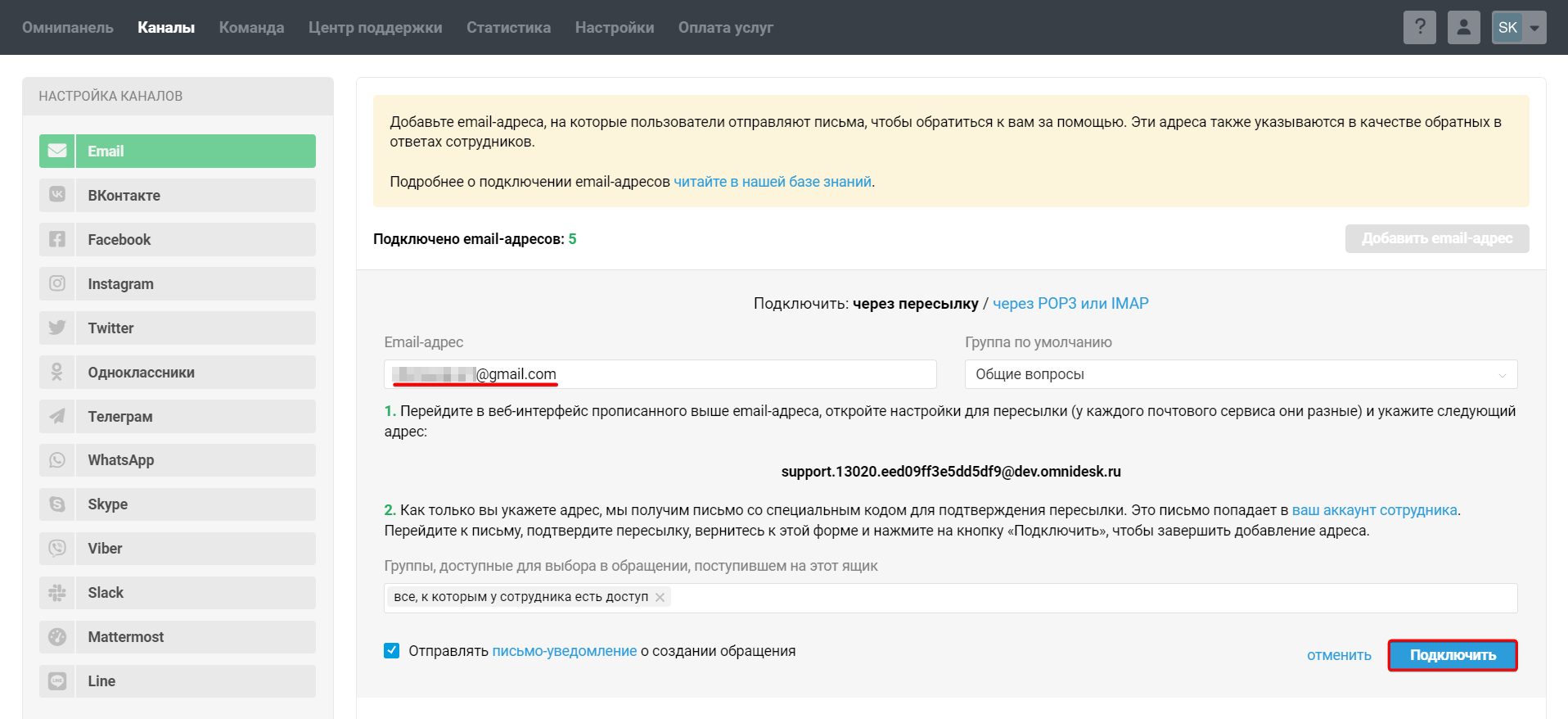Choose the Twitter bird icon
1568x719 pixels.
click(57, 328)
